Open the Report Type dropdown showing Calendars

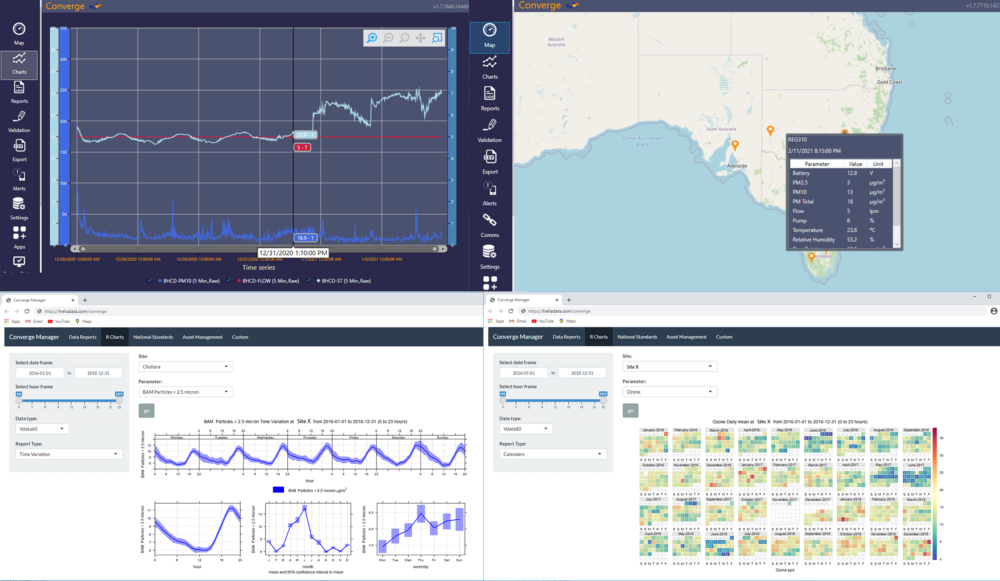553,454
